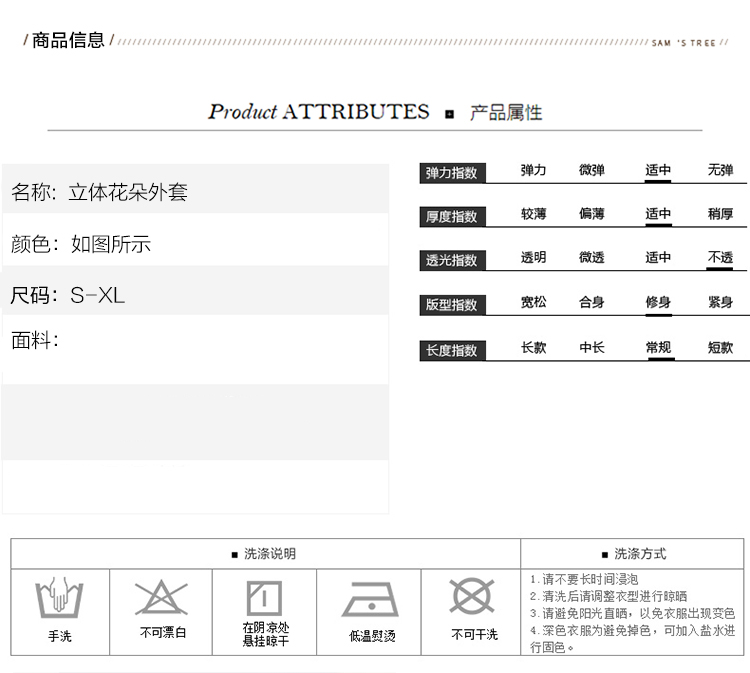The height and width of the screenshot is (673, 750).
Task: Select 修身 in the 版型指数 row
Action: pyautogui.click(x=658, y=302)
